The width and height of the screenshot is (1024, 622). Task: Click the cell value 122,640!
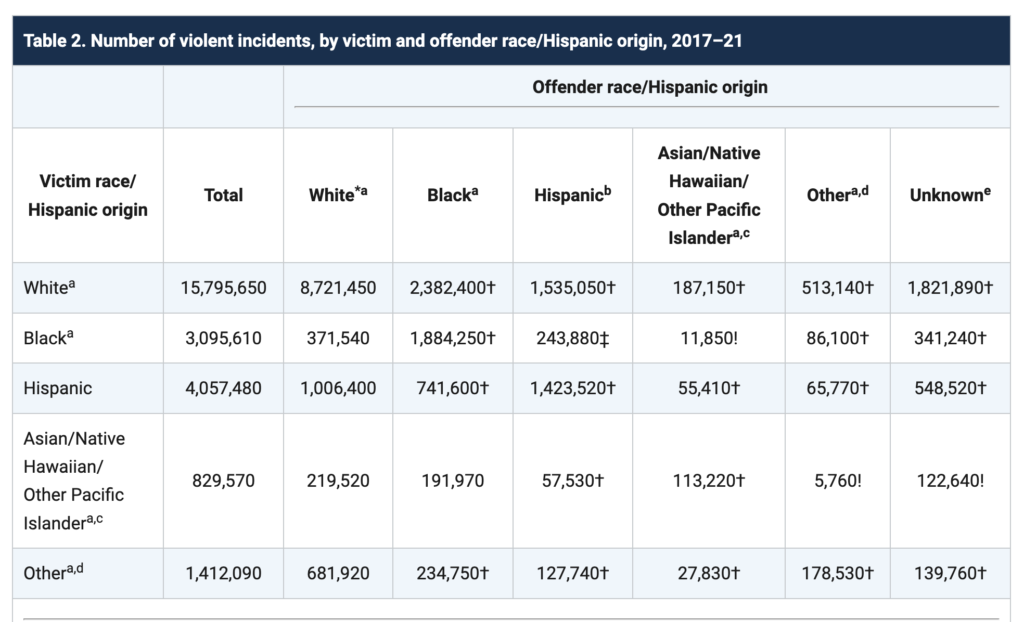[x=950, y=482]
